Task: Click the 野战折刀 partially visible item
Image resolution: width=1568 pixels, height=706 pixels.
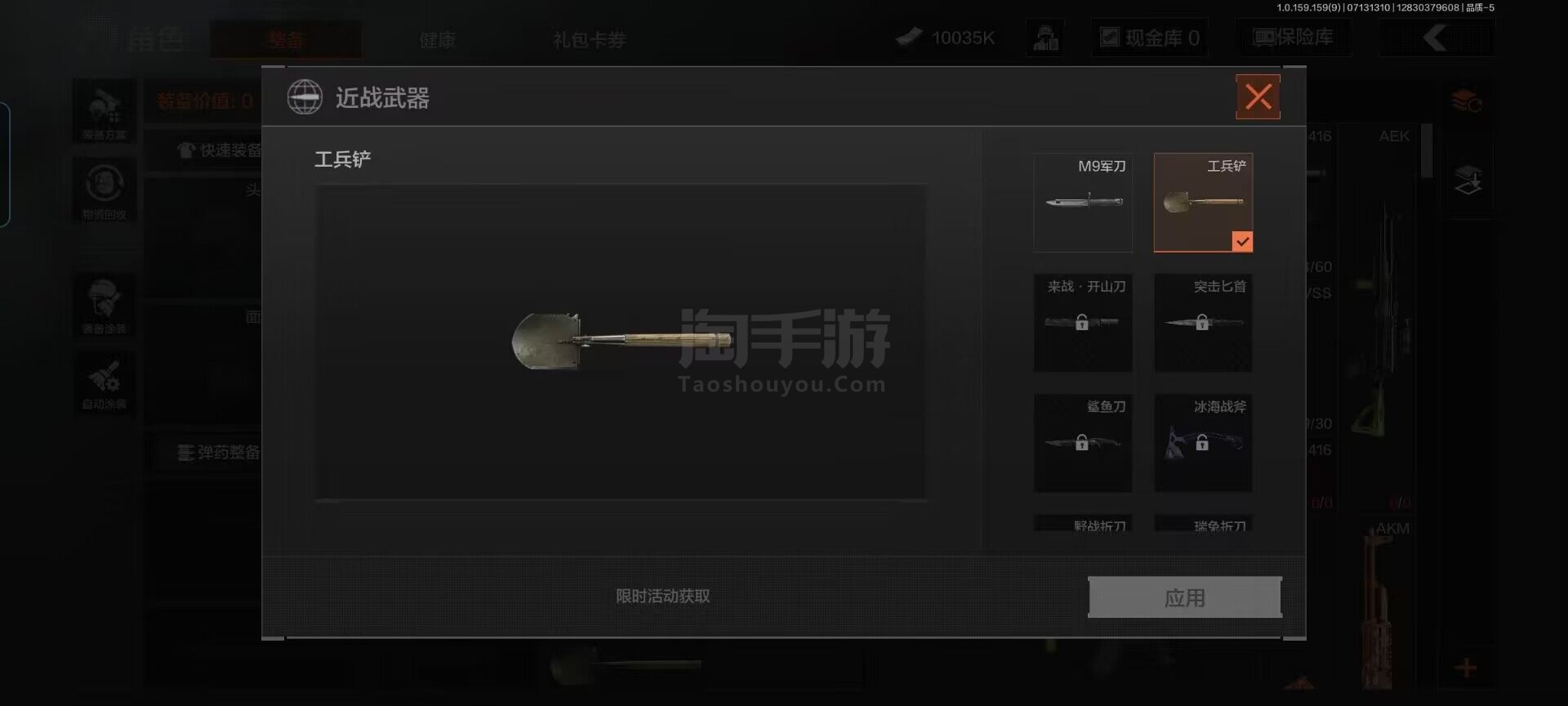Action: (x=1083, y=523)
